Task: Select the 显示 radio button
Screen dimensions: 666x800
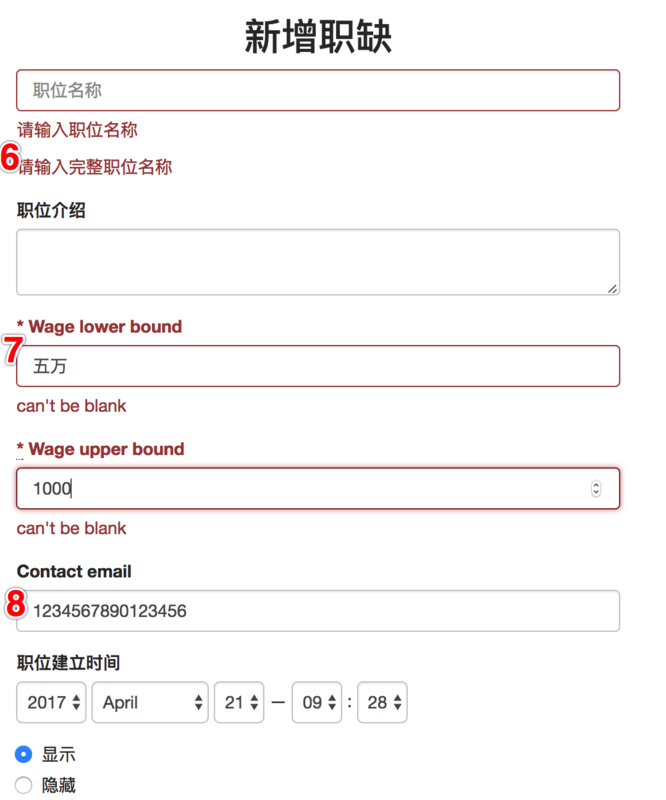Action: (23, 754)
